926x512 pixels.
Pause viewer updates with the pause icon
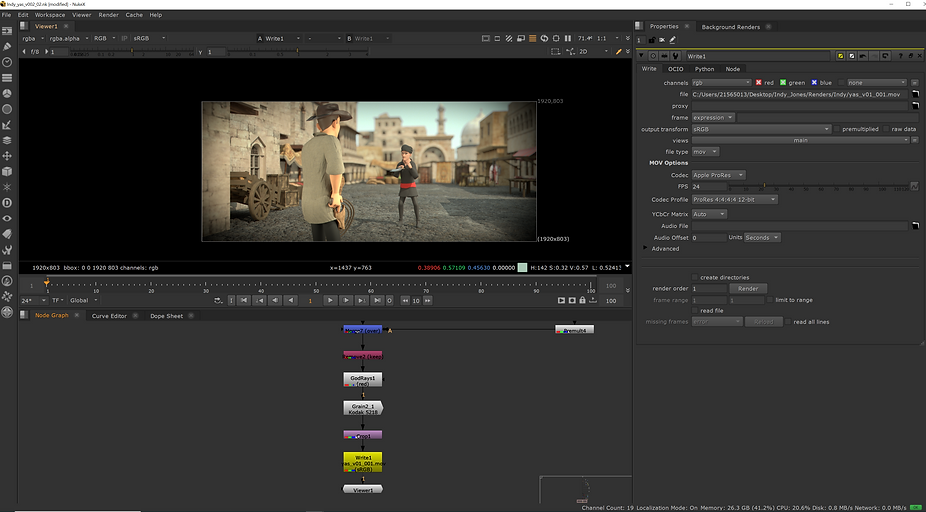tap(568, 38)
